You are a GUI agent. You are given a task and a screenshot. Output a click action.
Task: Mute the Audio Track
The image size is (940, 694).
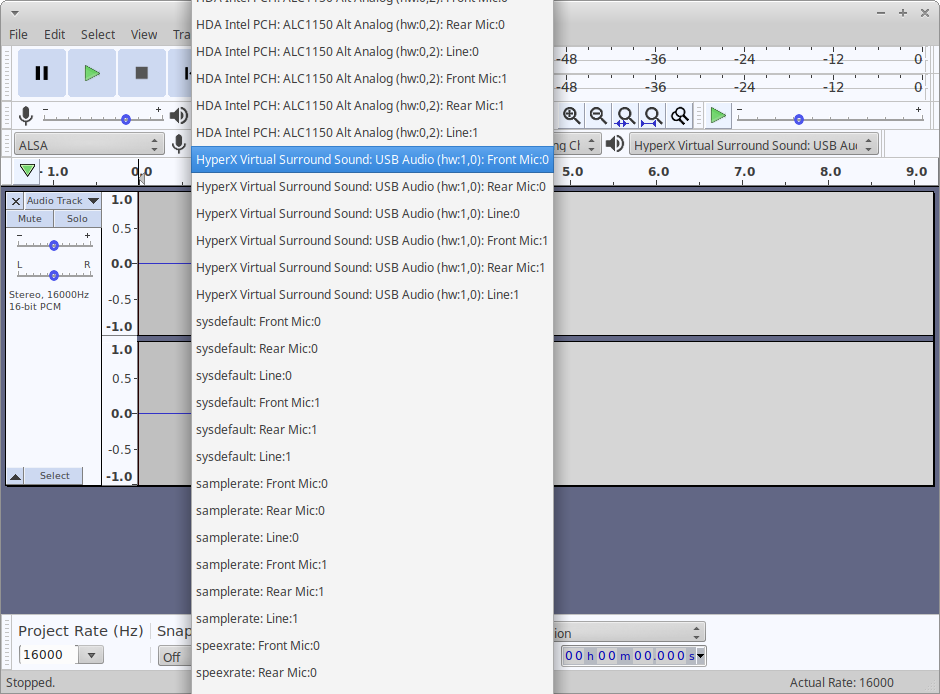pyautogui.click(x=29, y=218)
